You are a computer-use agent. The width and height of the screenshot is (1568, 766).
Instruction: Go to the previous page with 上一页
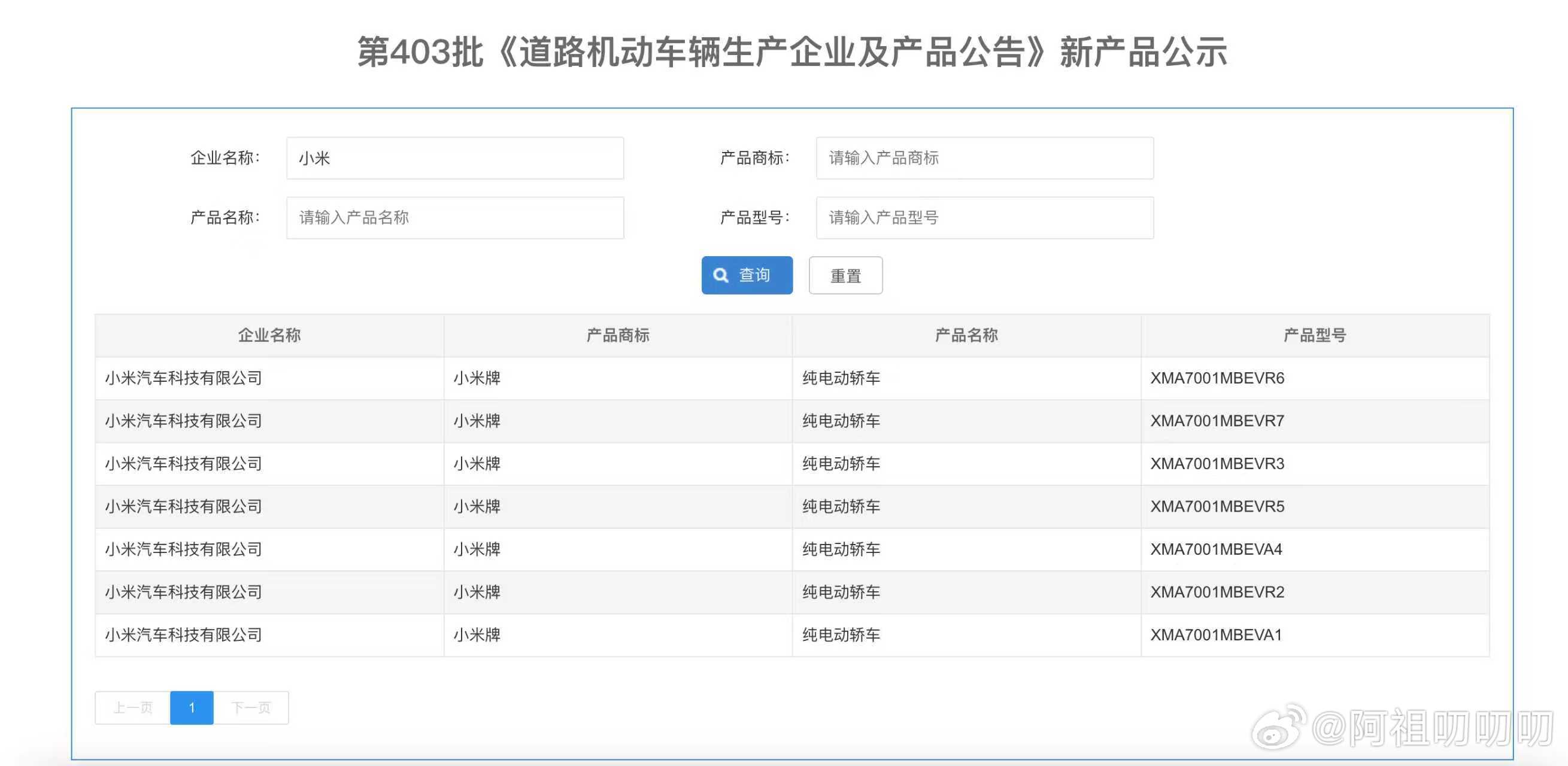[133, 707]
